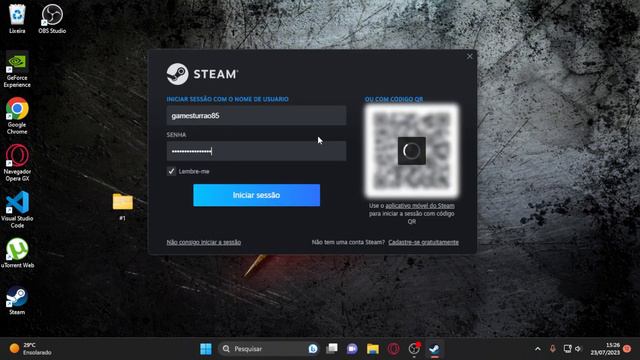This screenshot has height=360, width=640.
Task: Expand the hidden system tray icons chevron
Action: 538,349
